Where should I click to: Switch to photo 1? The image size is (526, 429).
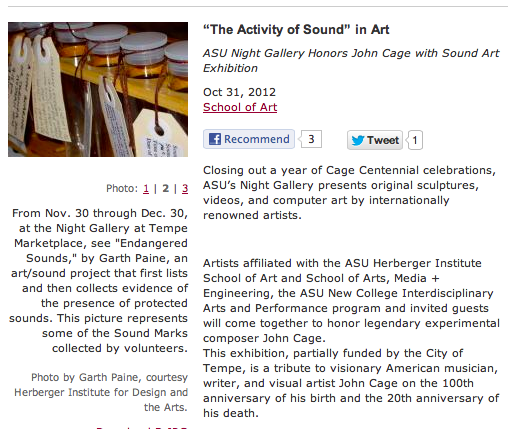[x=146, y=189]
